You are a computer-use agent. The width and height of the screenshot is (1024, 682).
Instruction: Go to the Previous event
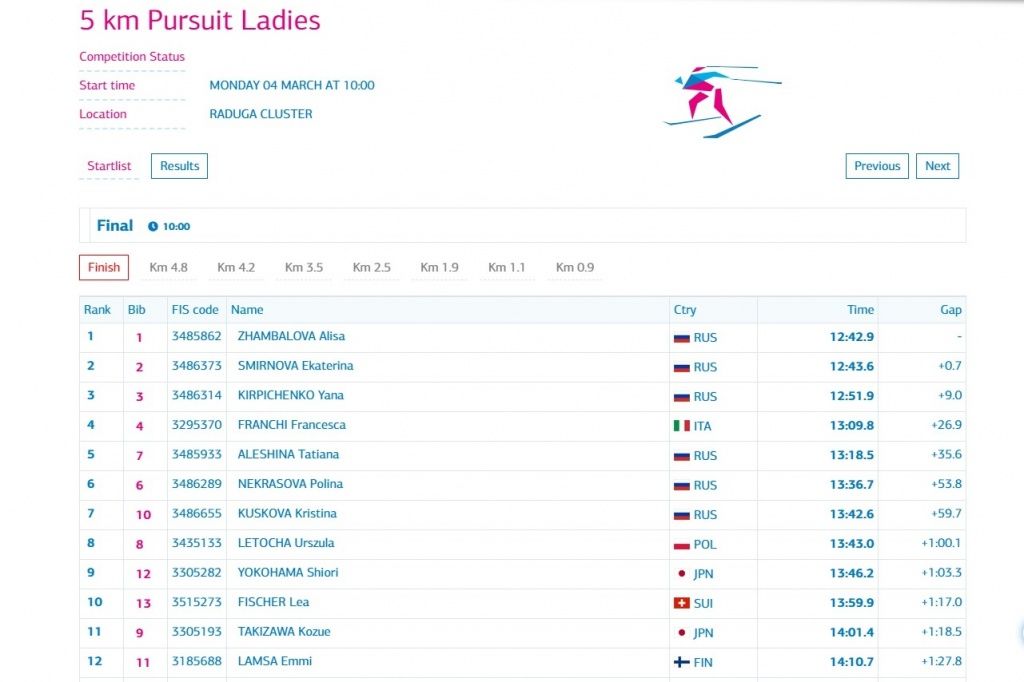[877, 166]
